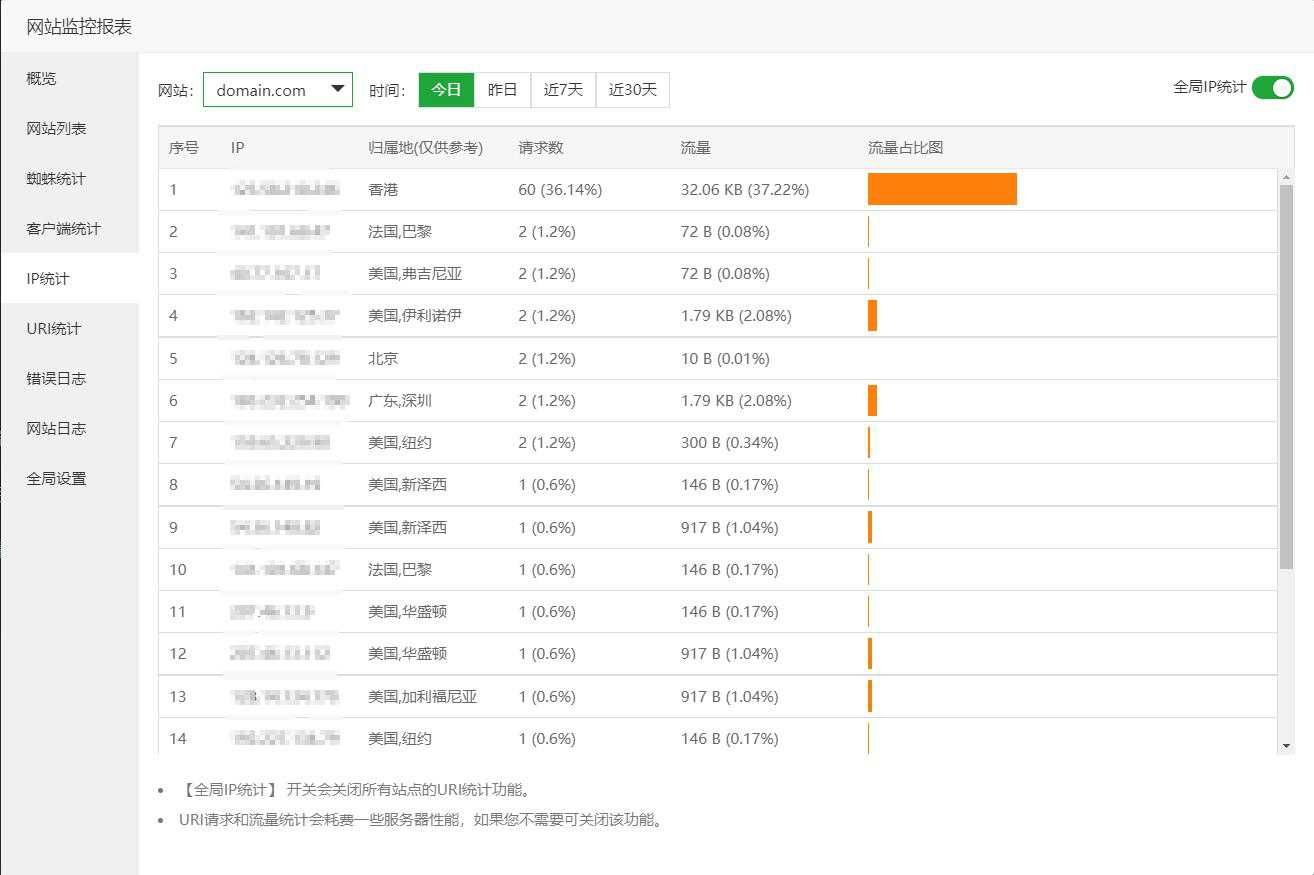Image resolution: width=1314 pixels, height=875 pixels.
Task: Click the 流量 column header
Action: tap(696, 148)
